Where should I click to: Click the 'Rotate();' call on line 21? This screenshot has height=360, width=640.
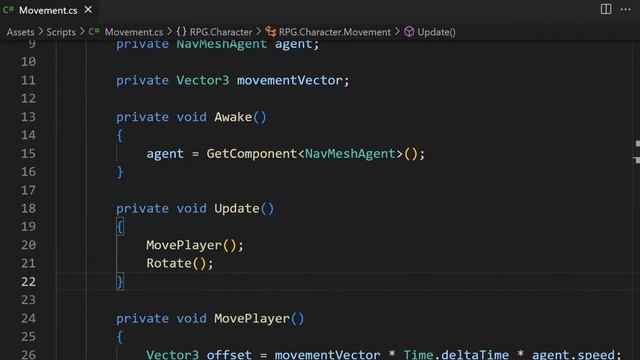pyautogui.click(x=180, y=264)
